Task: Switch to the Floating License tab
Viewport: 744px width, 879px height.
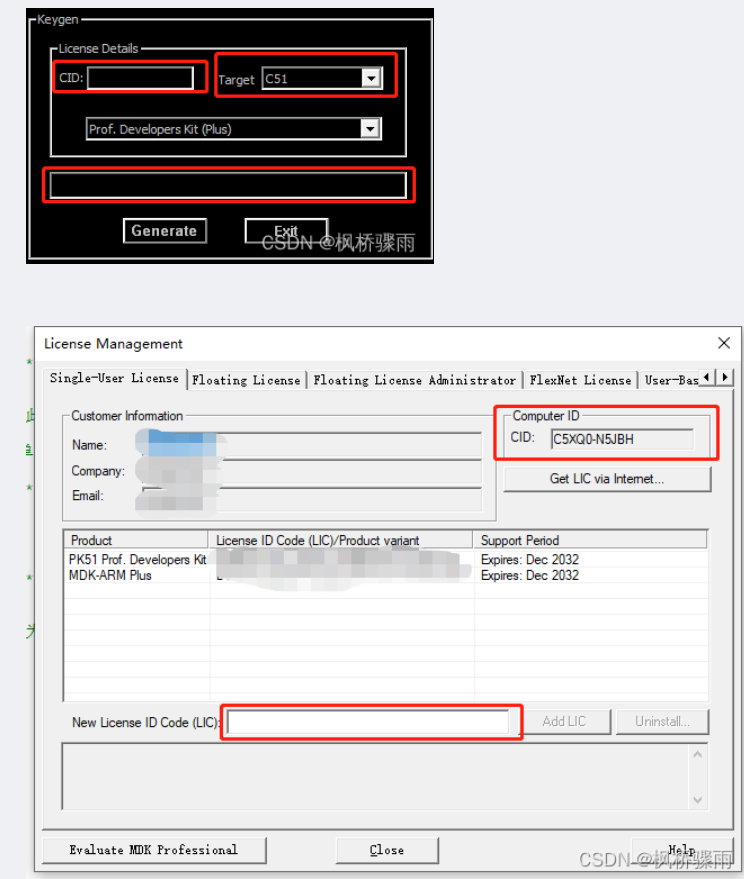Action: tap(246, 380)
